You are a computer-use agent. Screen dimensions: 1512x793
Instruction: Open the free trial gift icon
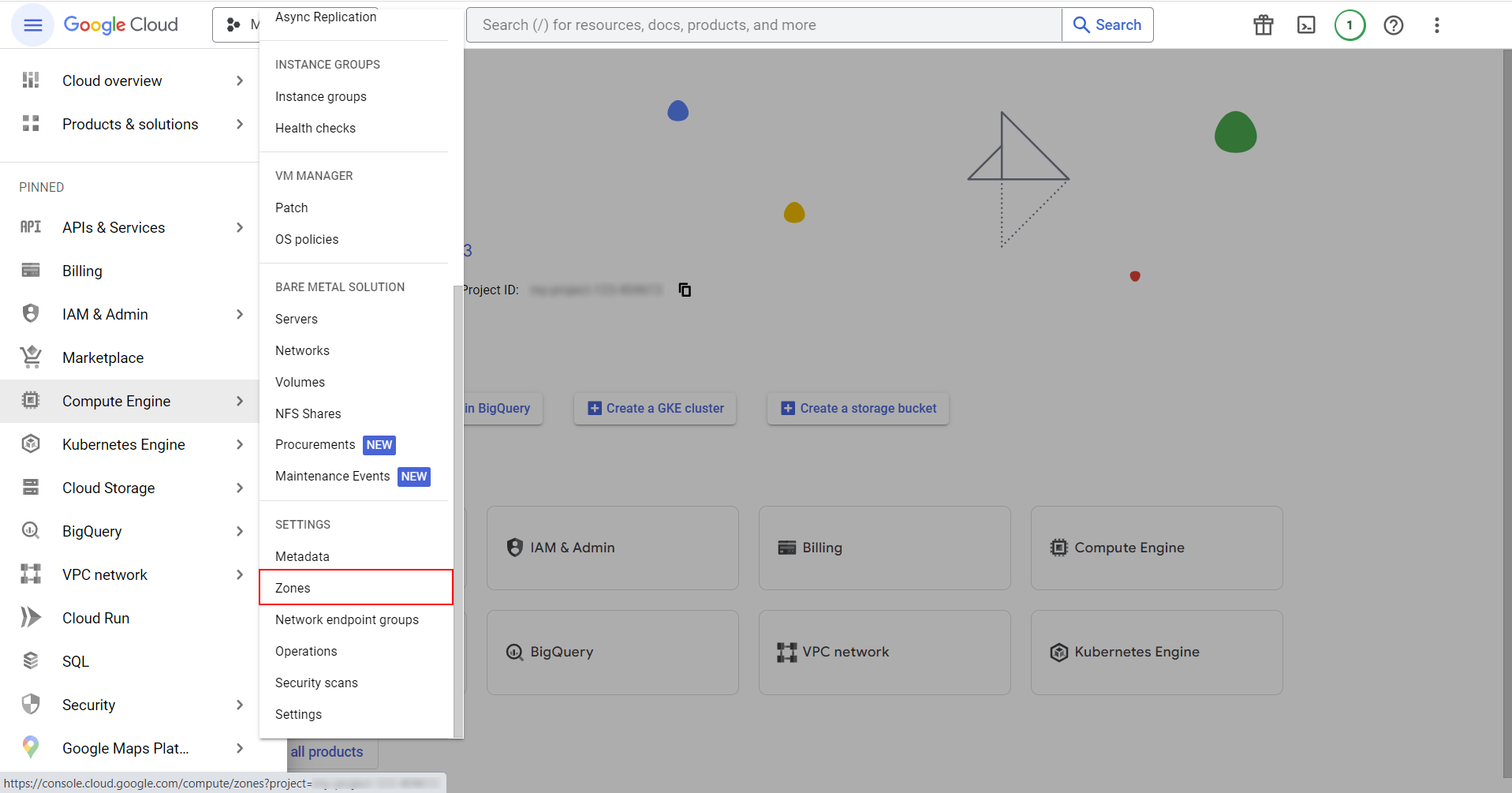(1264, 25)
